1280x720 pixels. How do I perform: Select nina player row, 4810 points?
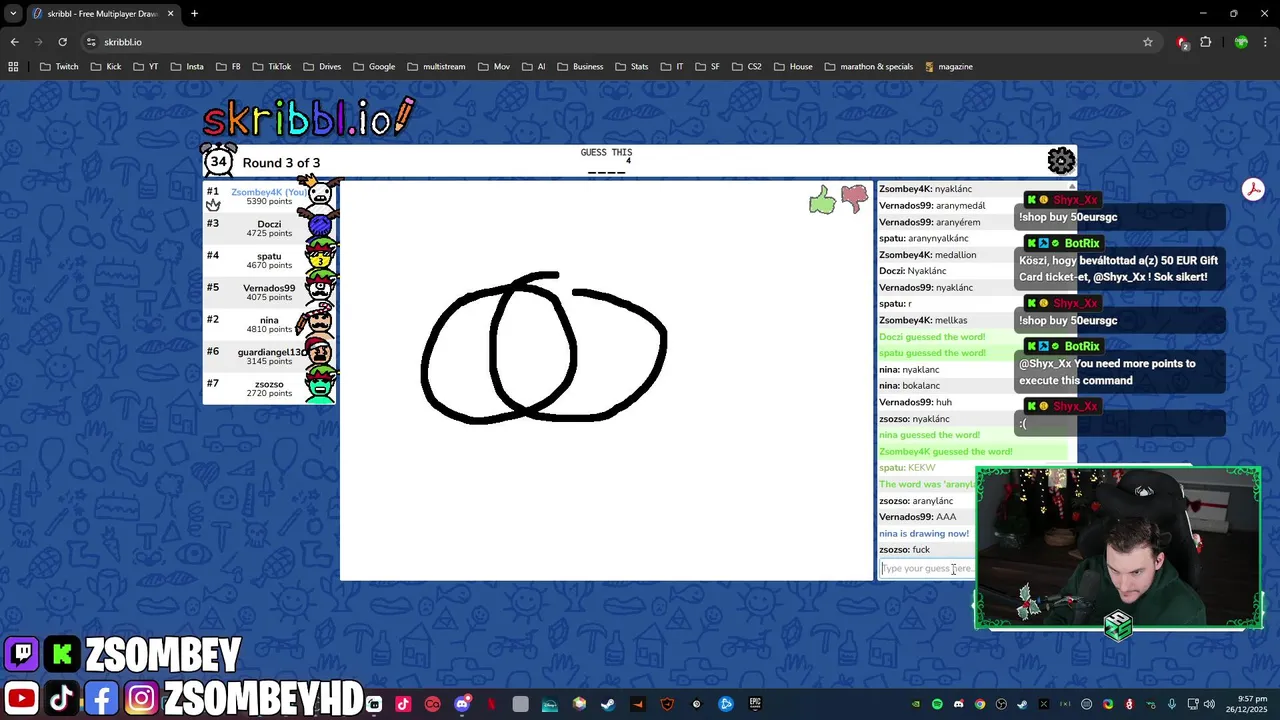coord(269,324)
